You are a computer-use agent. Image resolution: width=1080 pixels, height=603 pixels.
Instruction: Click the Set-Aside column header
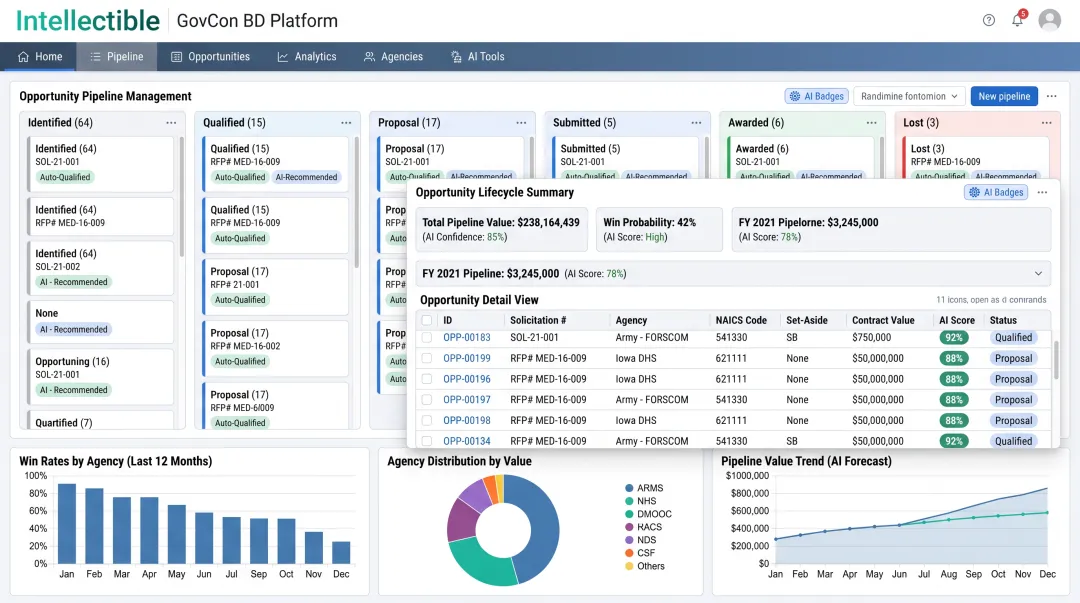click(x=807, y=320)
